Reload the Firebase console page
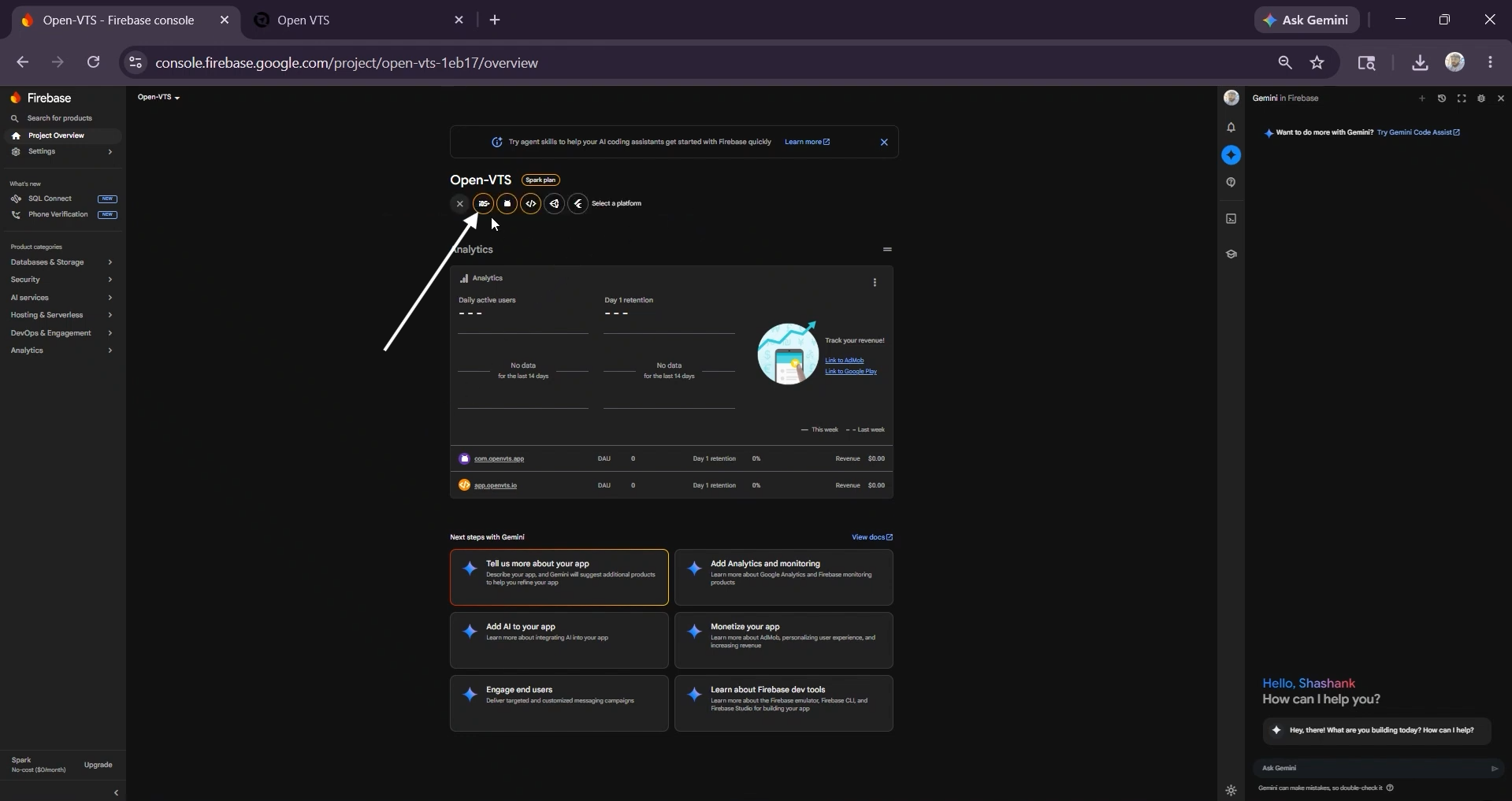1512x801 pixels. pyautogui.click(x=93, y=62)
